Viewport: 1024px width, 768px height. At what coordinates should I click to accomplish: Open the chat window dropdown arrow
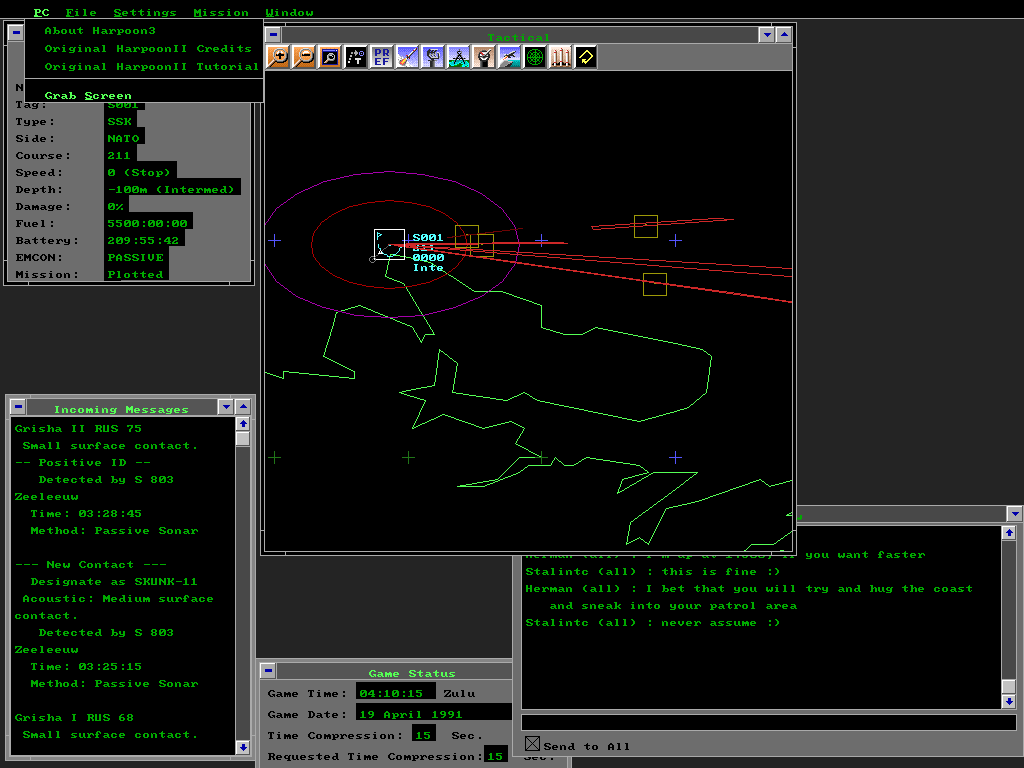click(x=1015, y=514)
